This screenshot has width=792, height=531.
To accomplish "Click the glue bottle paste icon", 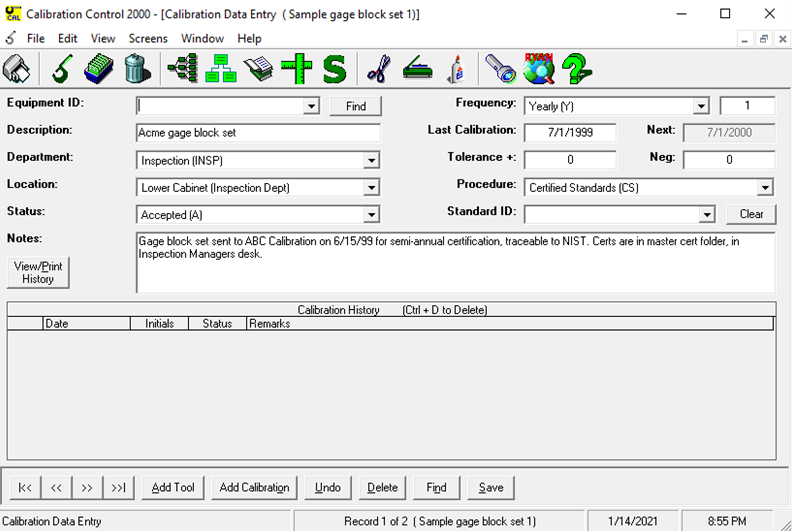I will [456, 68].
